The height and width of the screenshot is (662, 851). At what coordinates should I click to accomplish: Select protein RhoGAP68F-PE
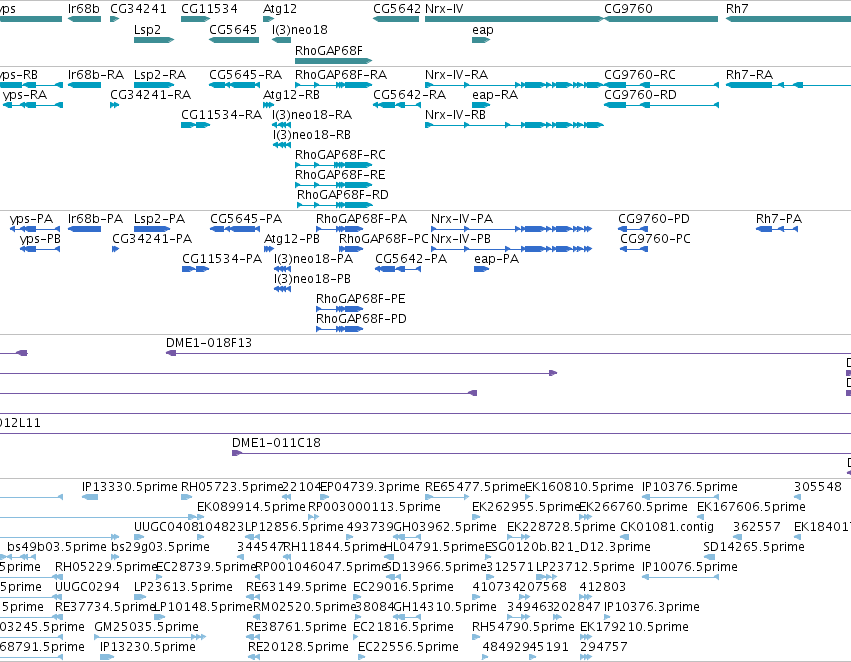pos(360,300)
